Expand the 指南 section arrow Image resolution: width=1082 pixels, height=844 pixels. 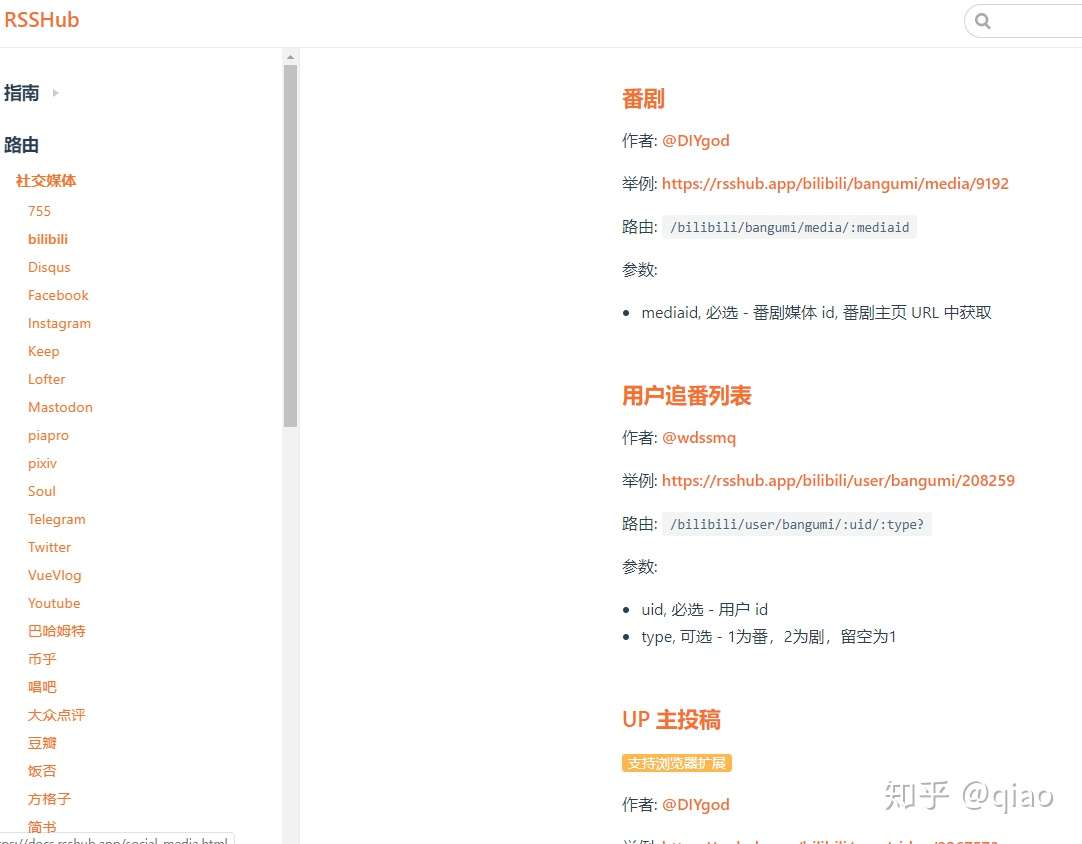tap(55, 92)
